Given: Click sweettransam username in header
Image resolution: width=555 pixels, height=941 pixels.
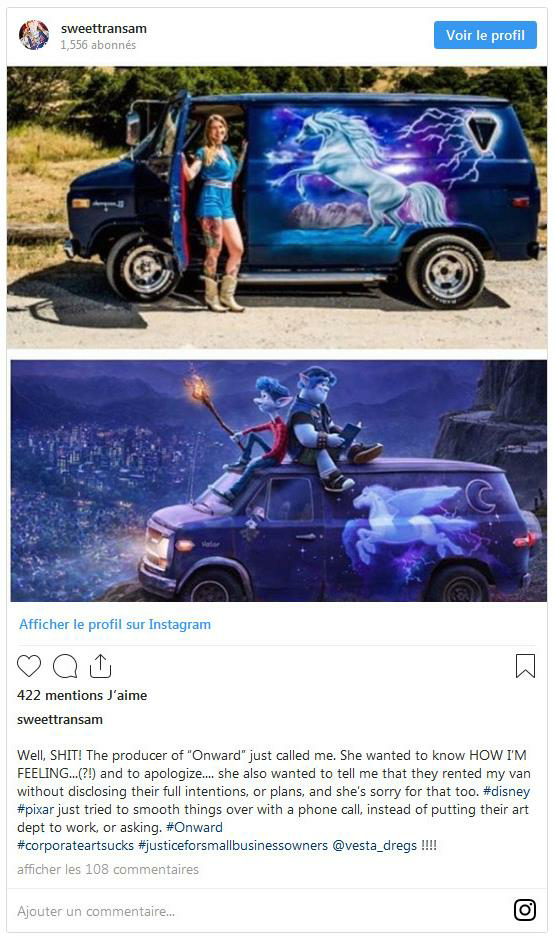Looking at the screenshot, I should pyautogui.click(x=104, y=28).
